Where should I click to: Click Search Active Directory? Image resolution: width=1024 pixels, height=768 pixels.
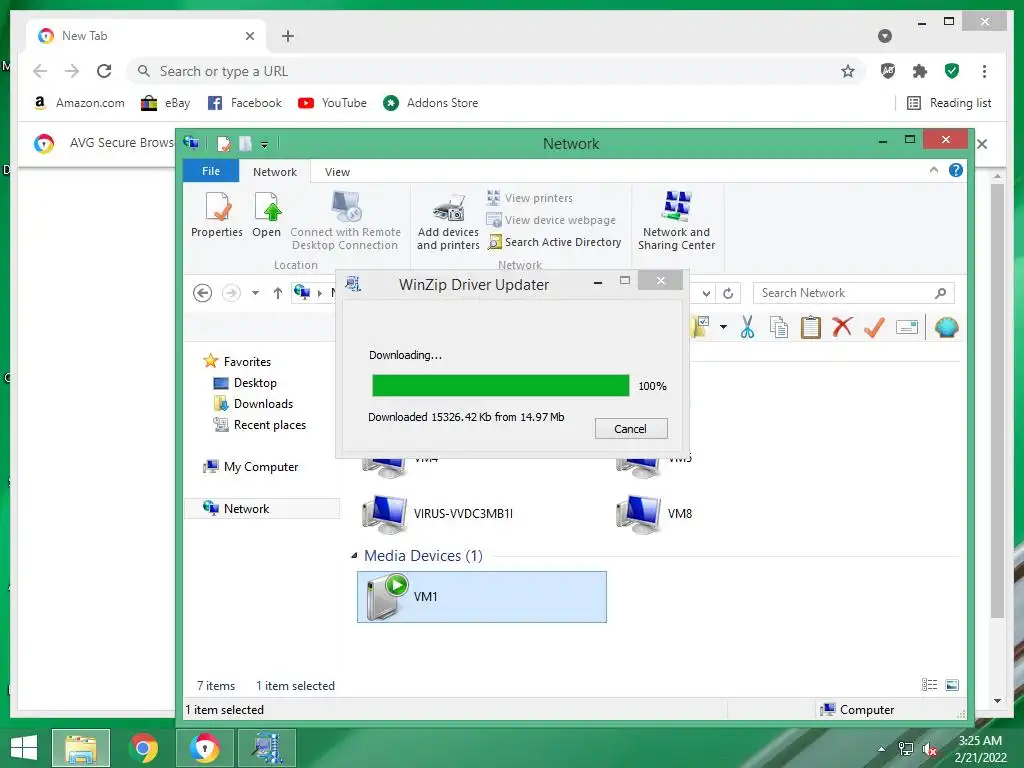554,242
